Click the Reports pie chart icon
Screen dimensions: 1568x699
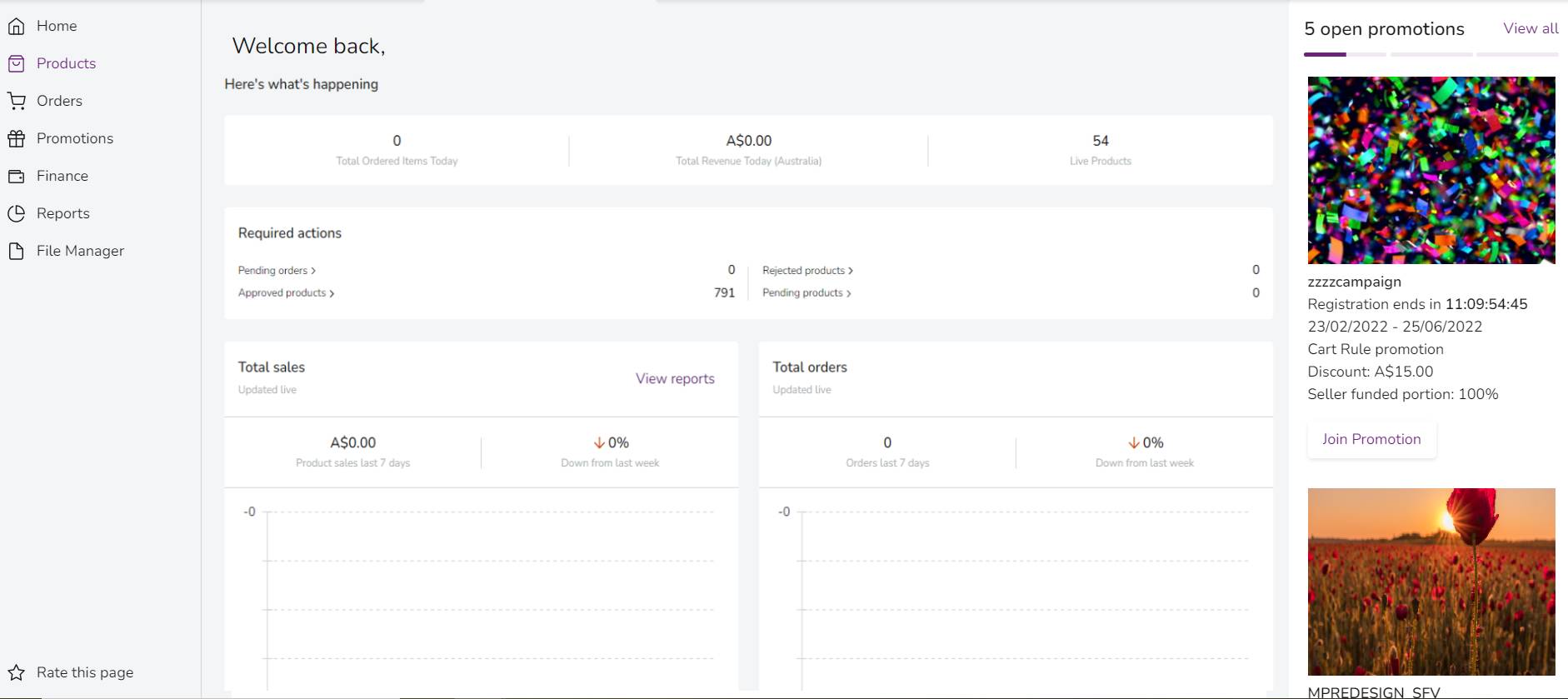tap(16, 214)
